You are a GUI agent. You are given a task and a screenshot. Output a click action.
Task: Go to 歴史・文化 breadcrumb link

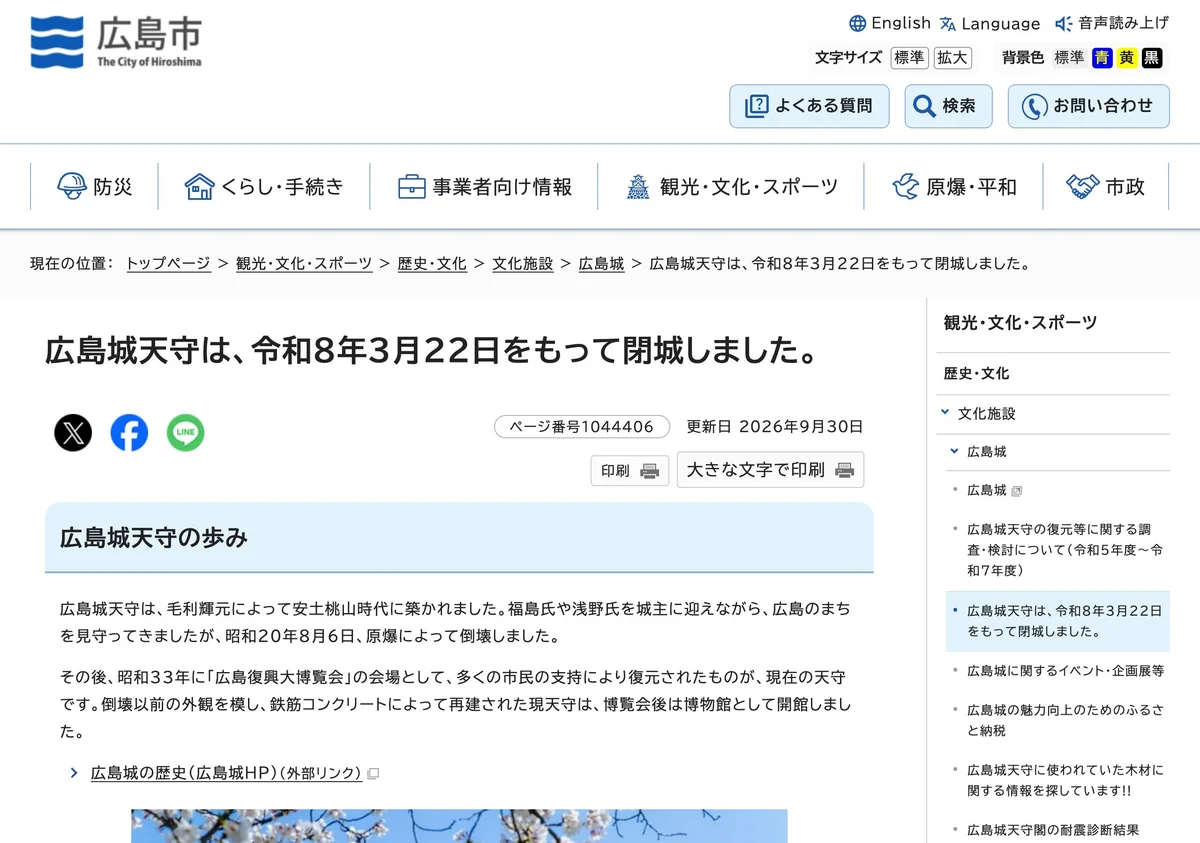point(432,264)
